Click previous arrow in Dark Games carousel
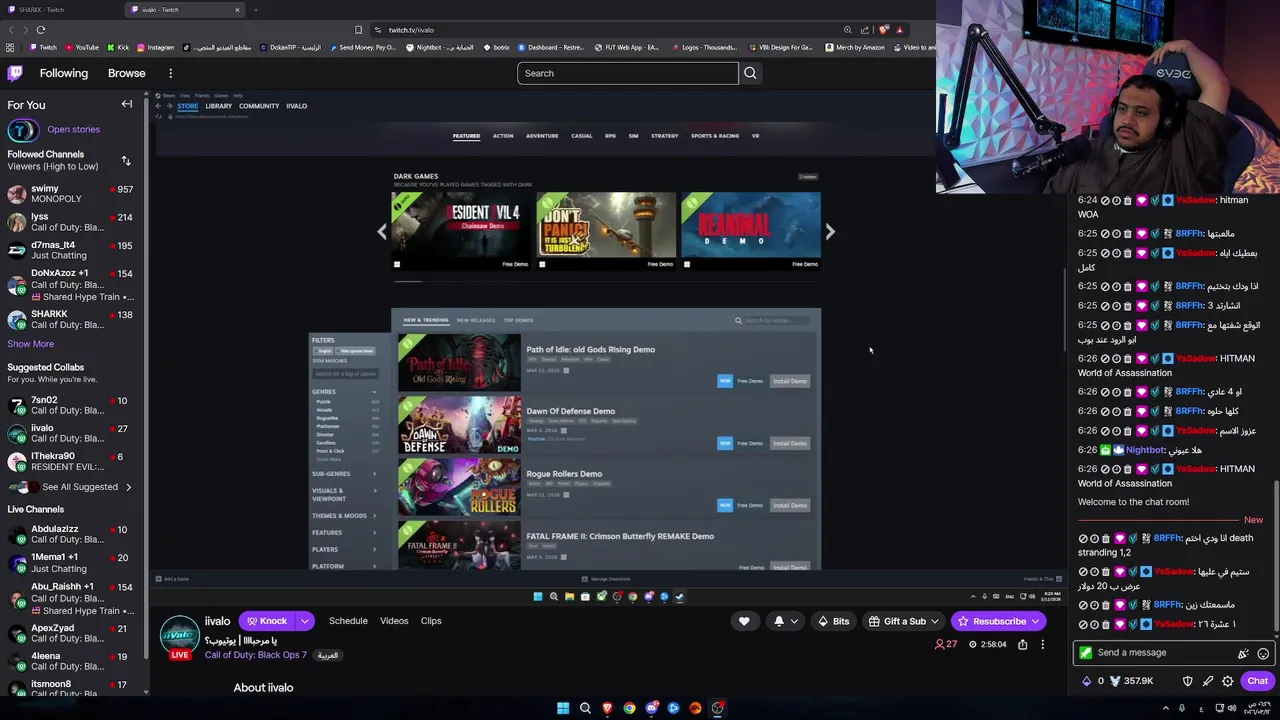Viewport: 1280px width, 720px height. [x=382, y=231]
